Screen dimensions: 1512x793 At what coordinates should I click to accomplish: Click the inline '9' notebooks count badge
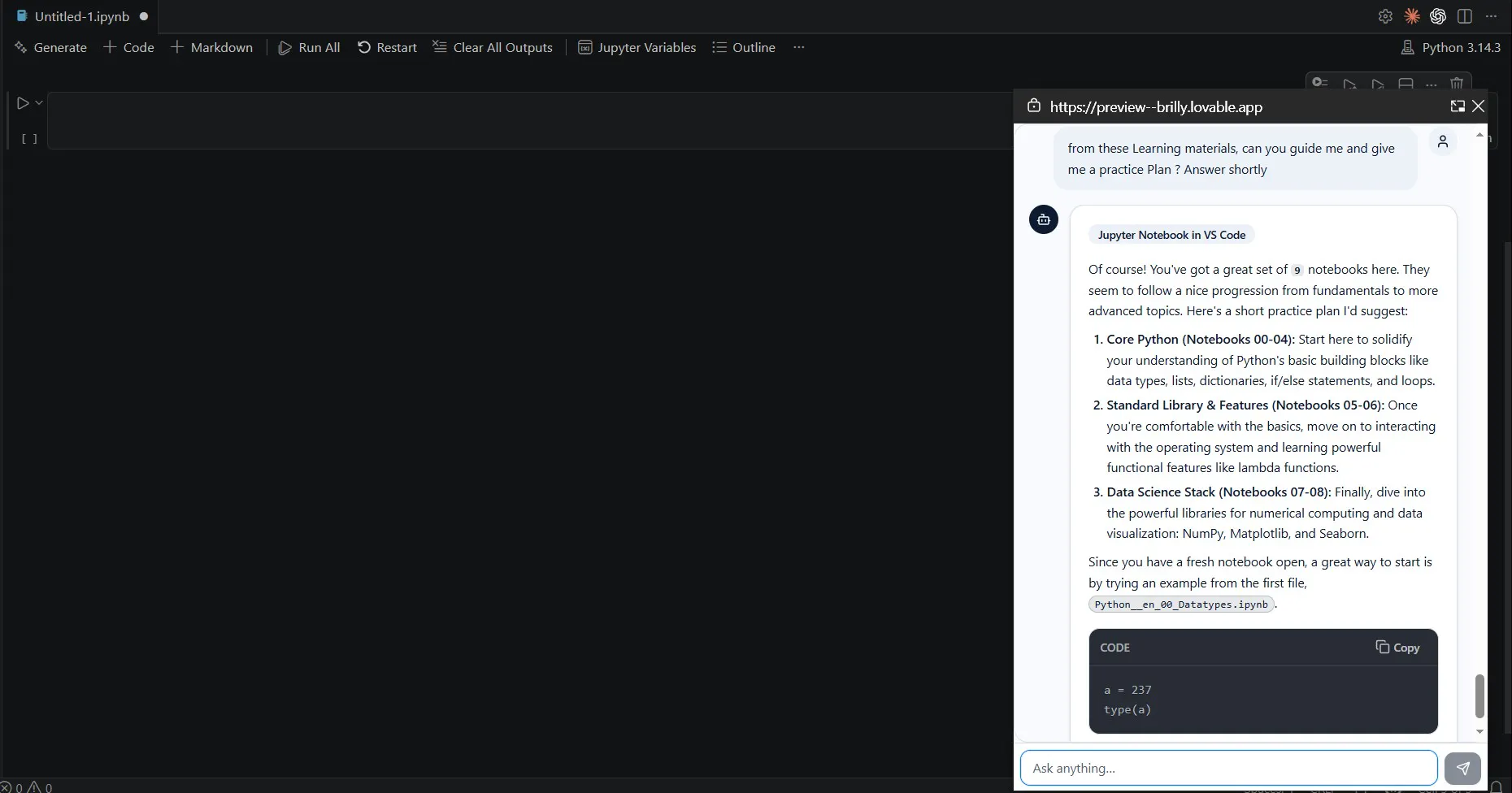pyautogui.click(x=1297, y=271)
